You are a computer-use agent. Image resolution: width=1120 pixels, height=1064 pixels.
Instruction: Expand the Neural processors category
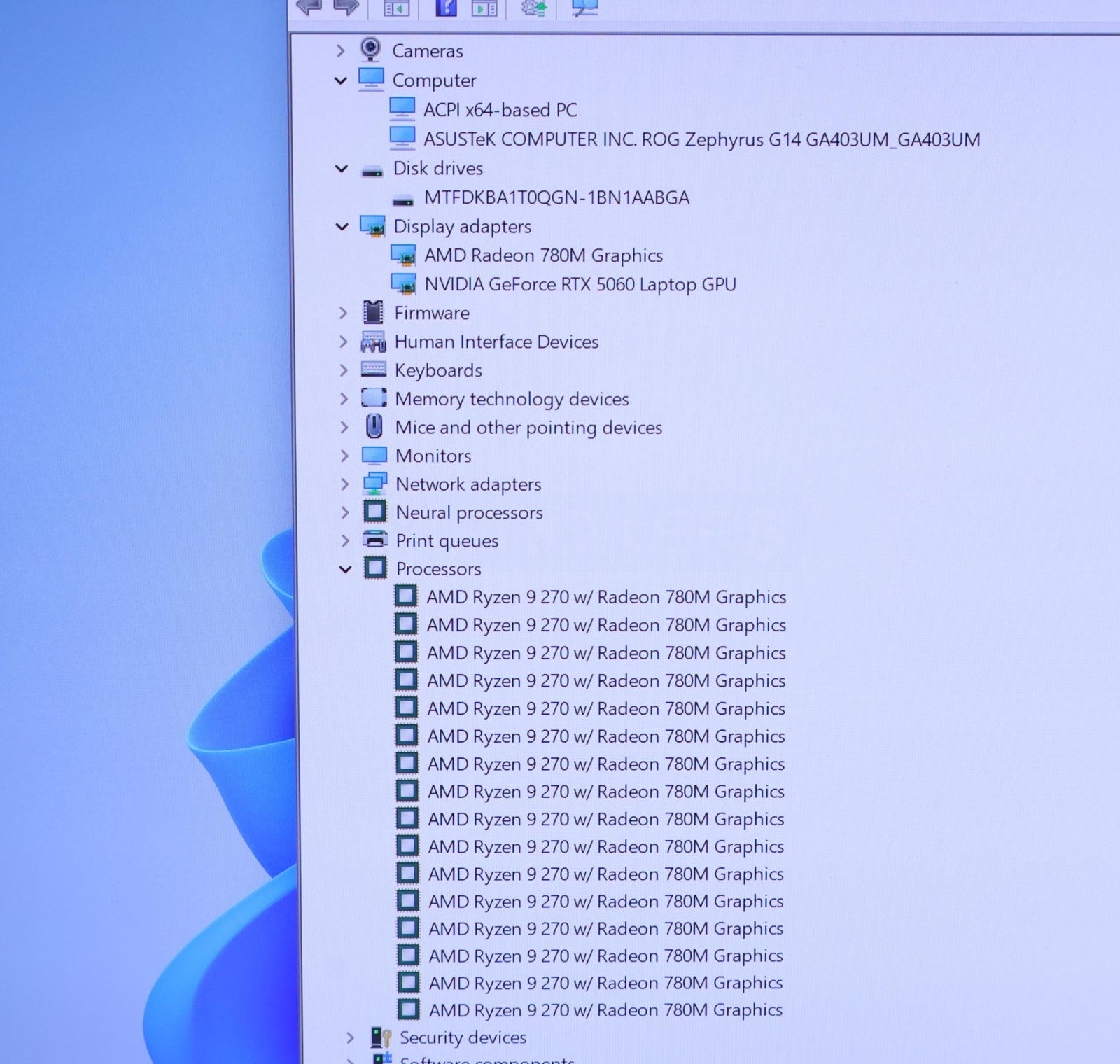(344, 512)
